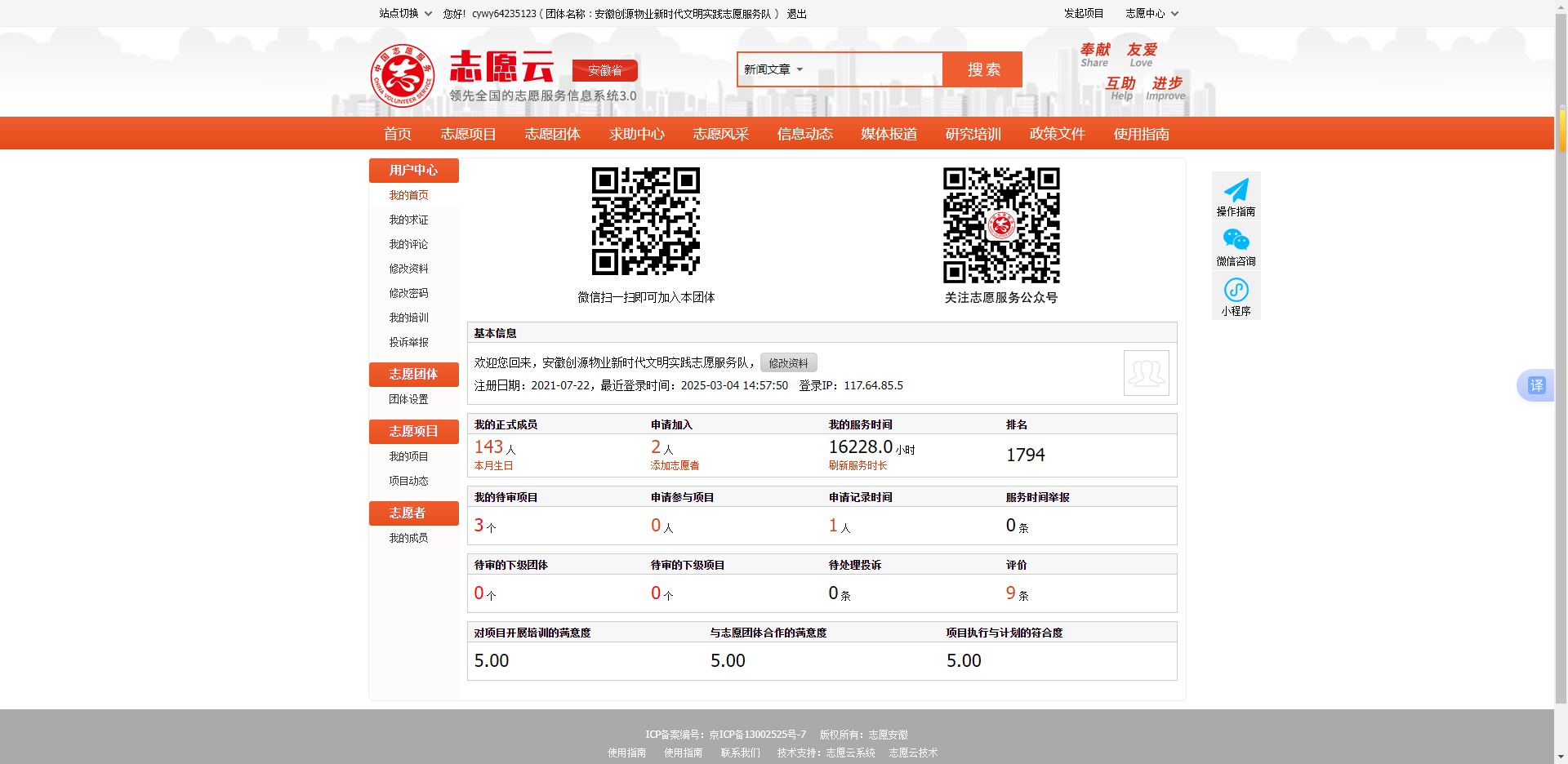Click the 京ICP备13002525号-7 footer link

pyautogui.click(x=757, y=735)
